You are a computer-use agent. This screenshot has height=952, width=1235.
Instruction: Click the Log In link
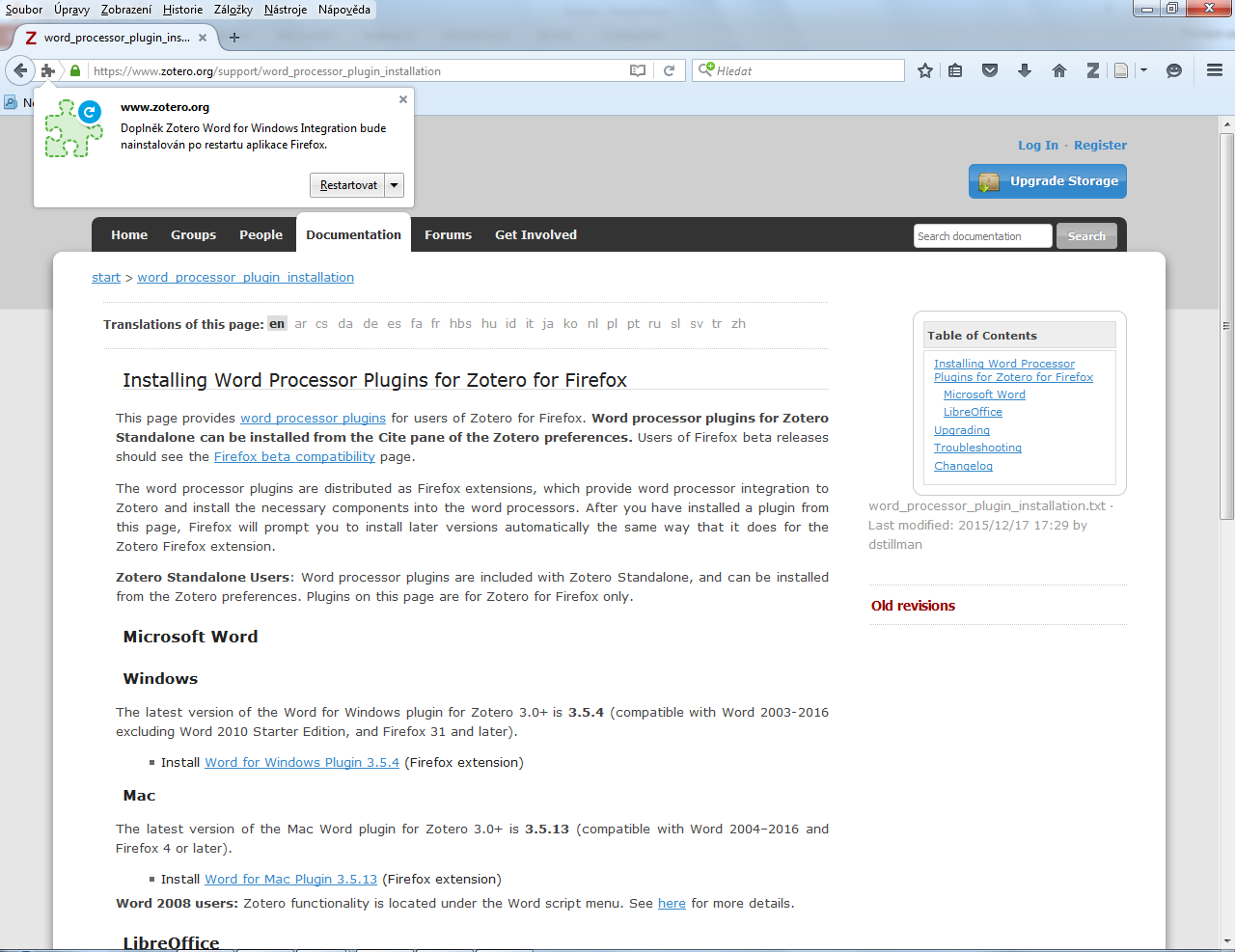pos(1038,146)
